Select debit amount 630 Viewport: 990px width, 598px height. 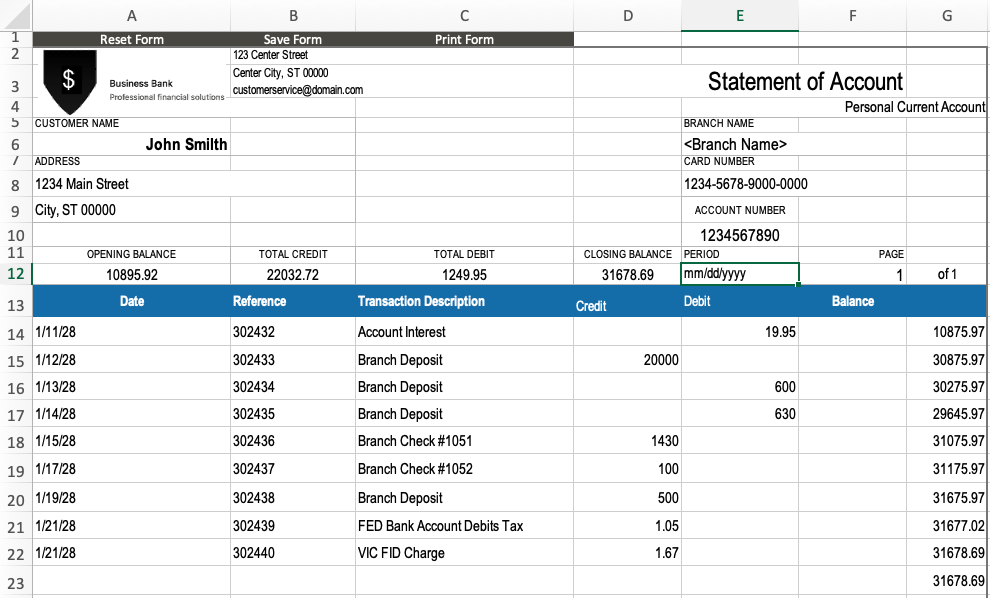click(x=740, y=414)
